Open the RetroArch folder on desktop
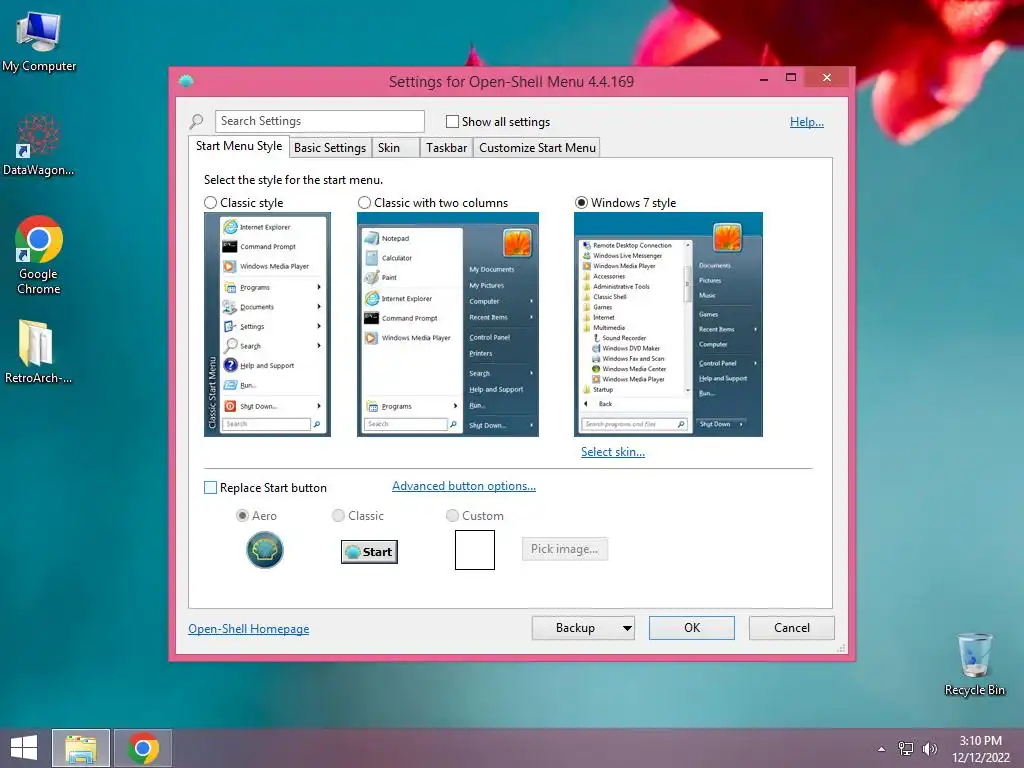Viewport: 1024px width, 768px height. (39, 351)
